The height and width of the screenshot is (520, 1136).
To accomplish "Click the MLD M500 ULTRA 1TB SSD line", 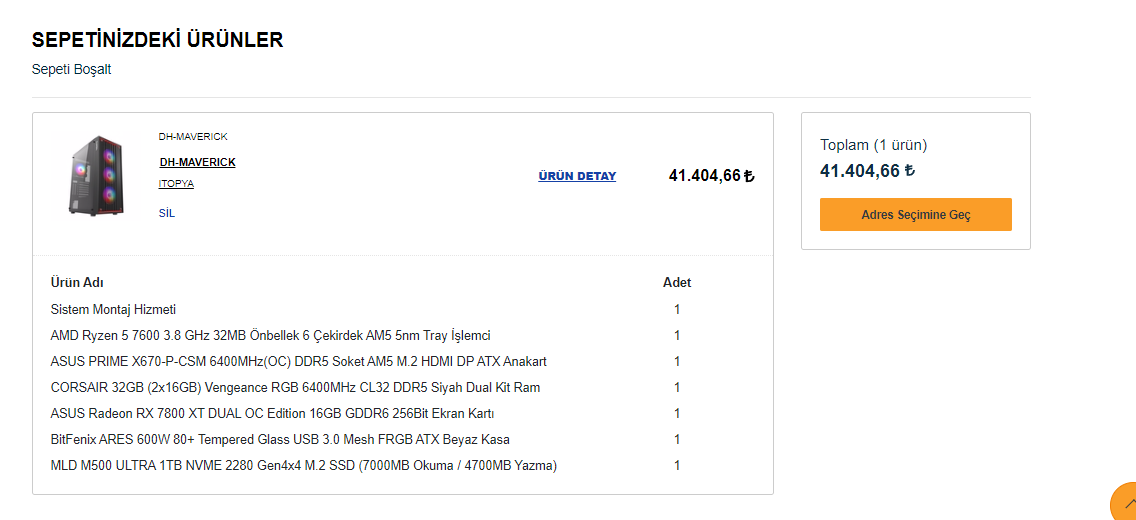I will point(303,466).
